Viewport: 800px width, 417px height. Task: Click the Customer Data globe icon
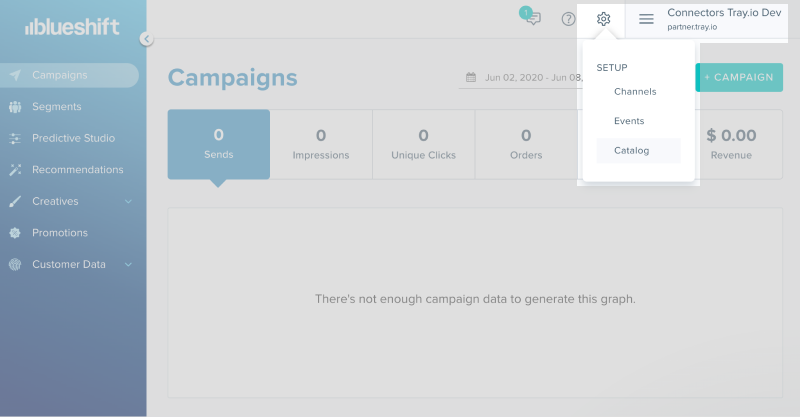[15, 265]
